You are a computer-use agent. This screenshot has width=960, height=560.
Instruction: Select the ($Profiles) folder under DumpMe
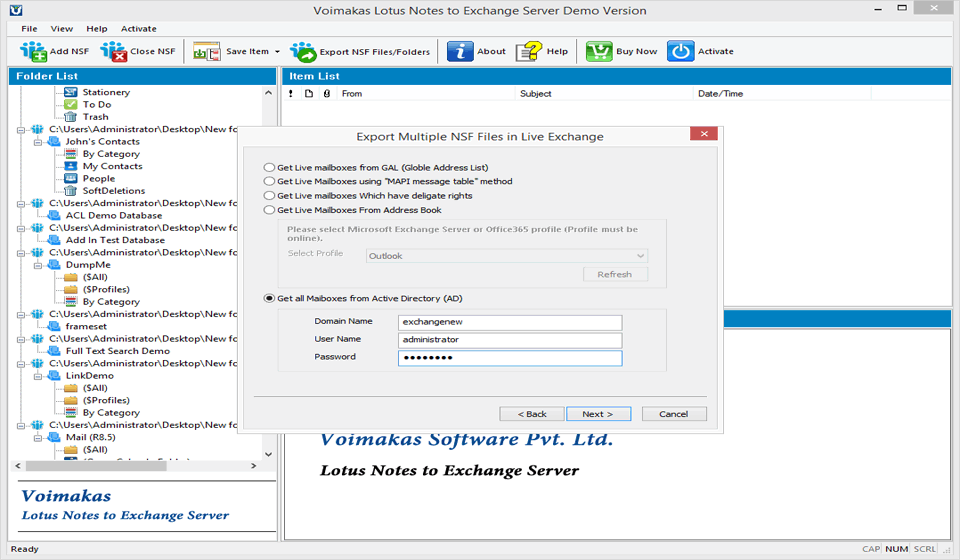106,289
